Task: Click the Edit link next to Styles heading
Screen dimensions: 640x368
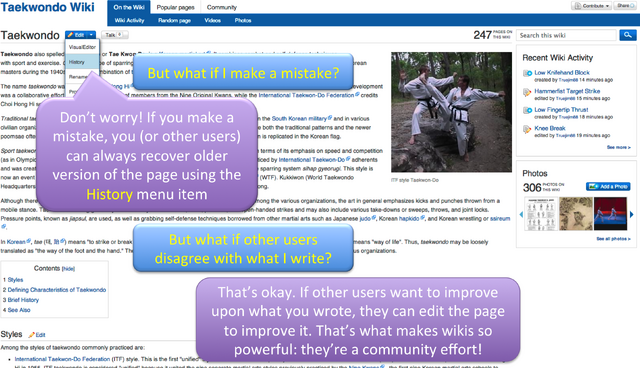Action: tap(37, 335)
